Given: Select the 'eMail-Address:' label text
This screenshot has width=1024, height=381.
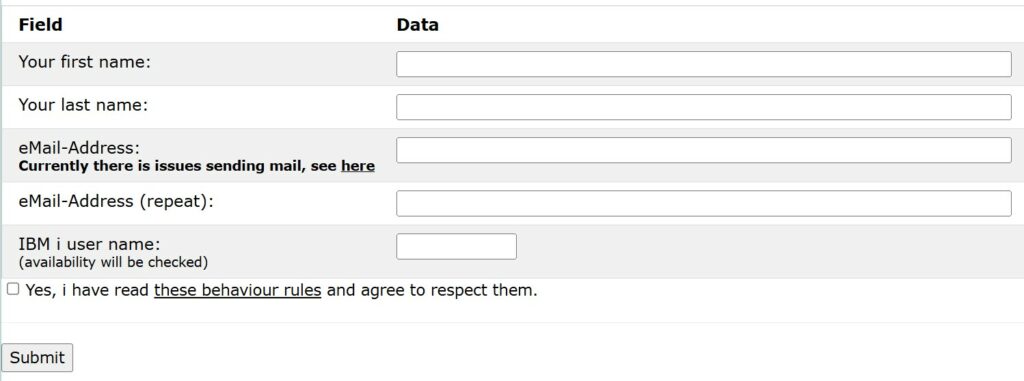Looking at the screenshot, I should tap(79, 148).
